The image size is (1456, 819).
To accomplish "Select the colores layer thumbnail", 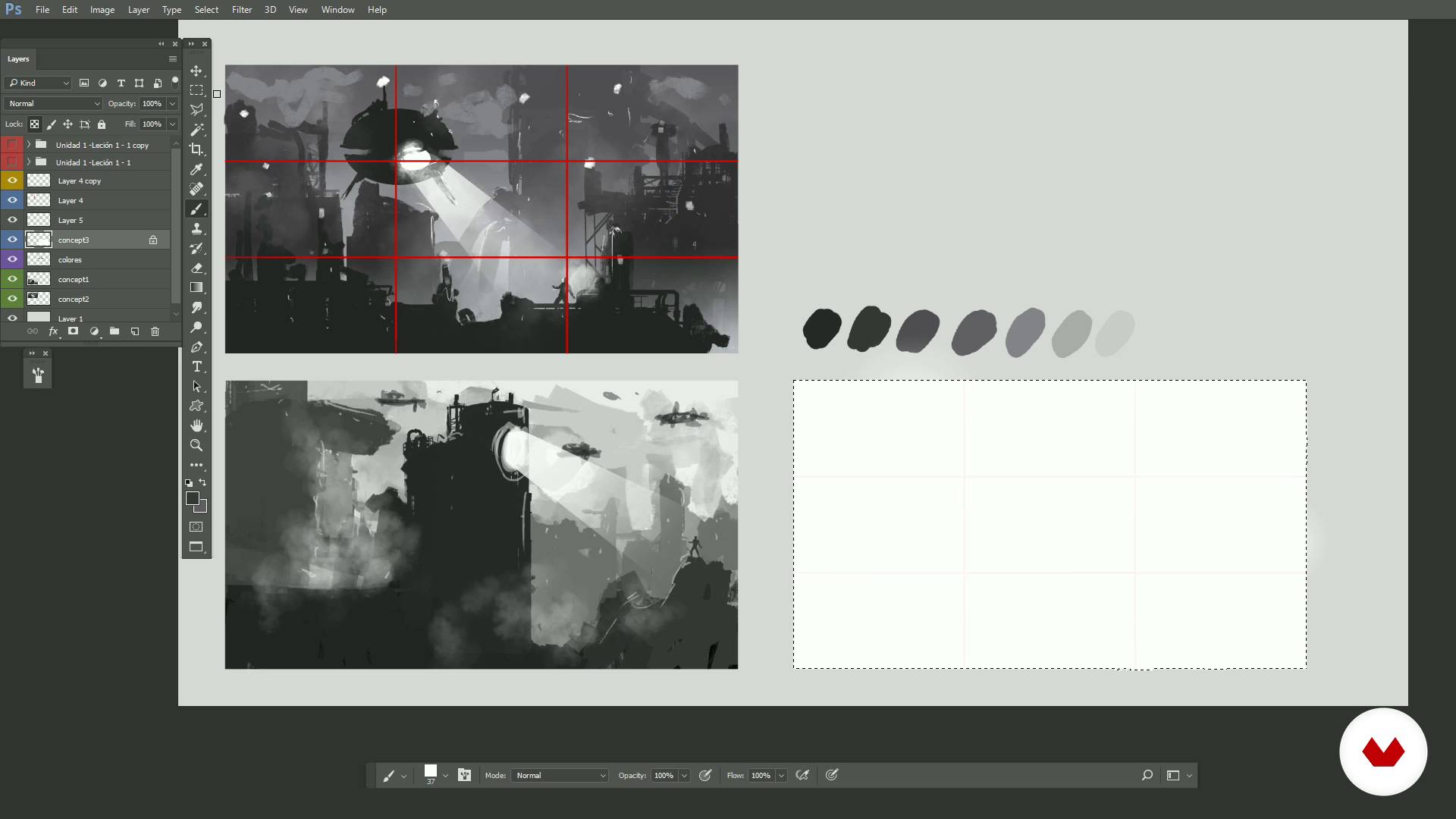I will pyautogui.click(x=39, y=259).
